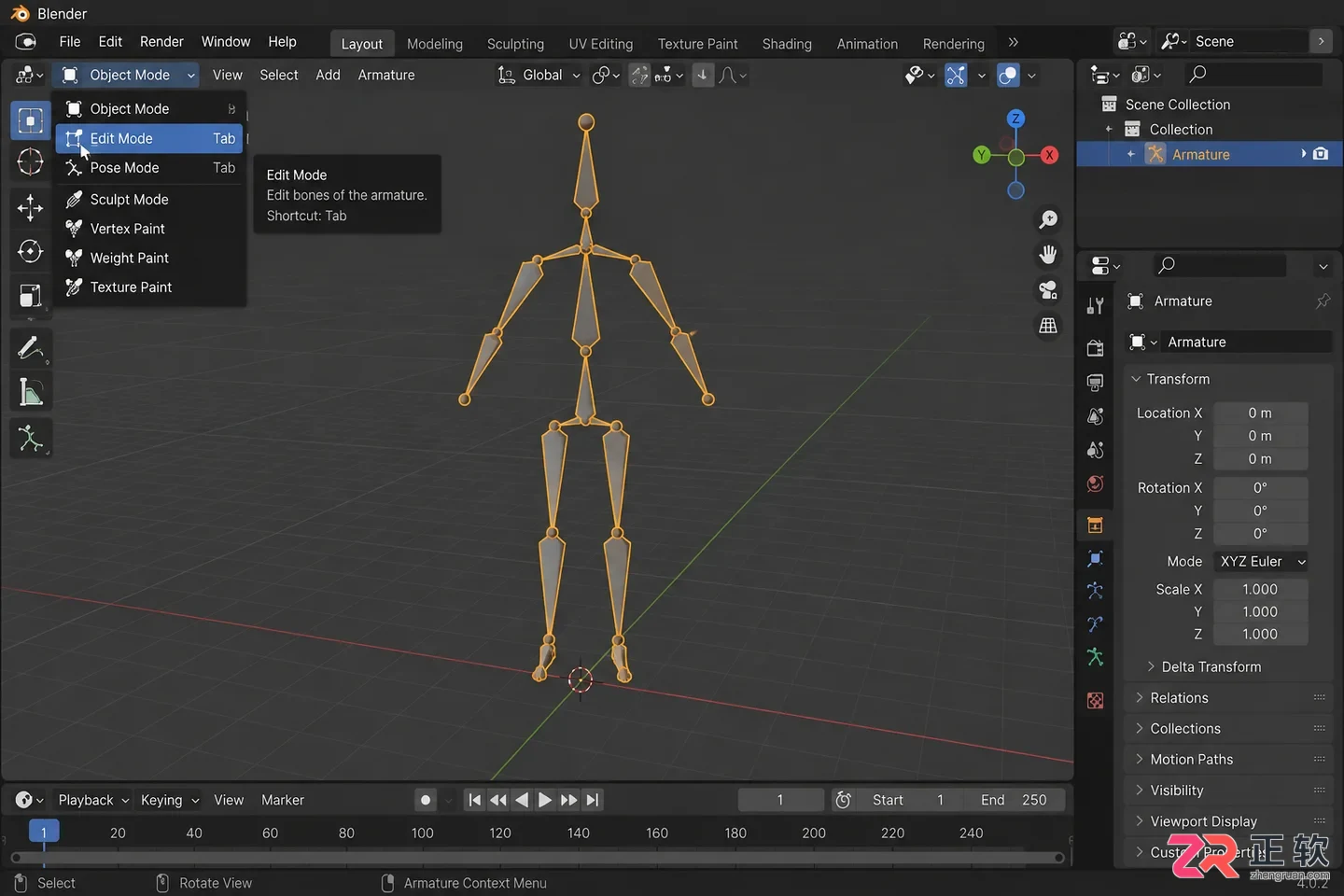Click the zoom viewport magnifier icon
Screen dimensions: 1344x896
(x=1048, y=219)
